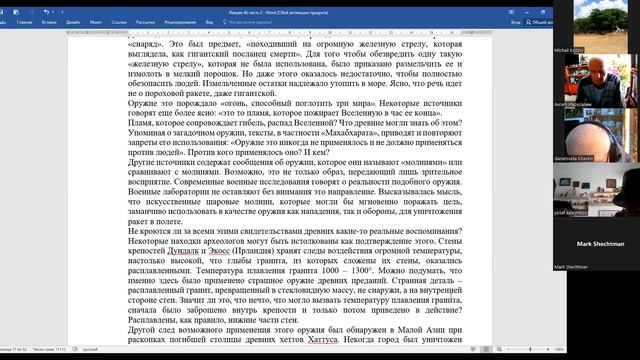Select video thumbnail of man in dark sweater
This screenshot has width=640, height=360.
596,81
